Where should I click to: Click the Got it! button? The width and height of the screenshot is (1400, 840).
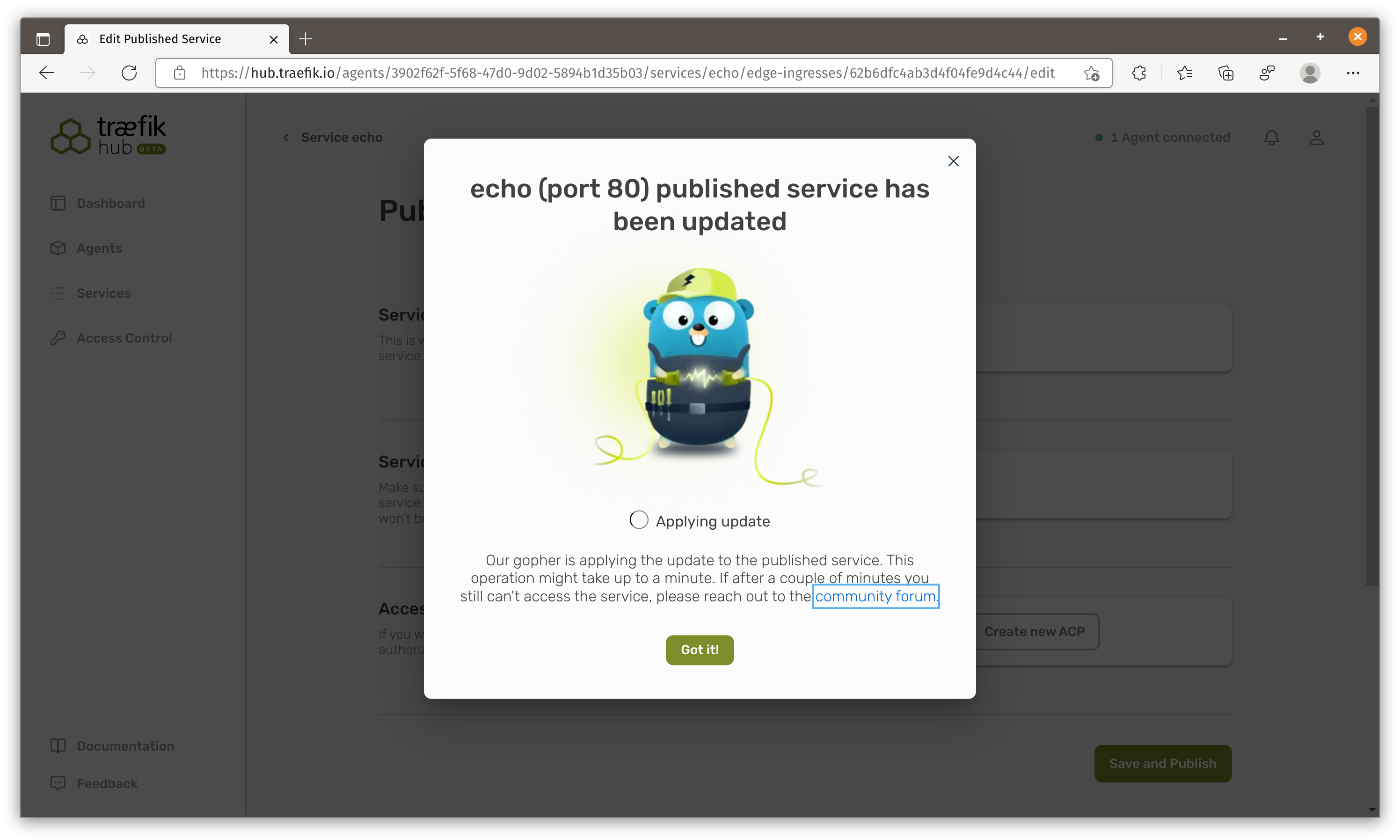[x=700, y=650]
